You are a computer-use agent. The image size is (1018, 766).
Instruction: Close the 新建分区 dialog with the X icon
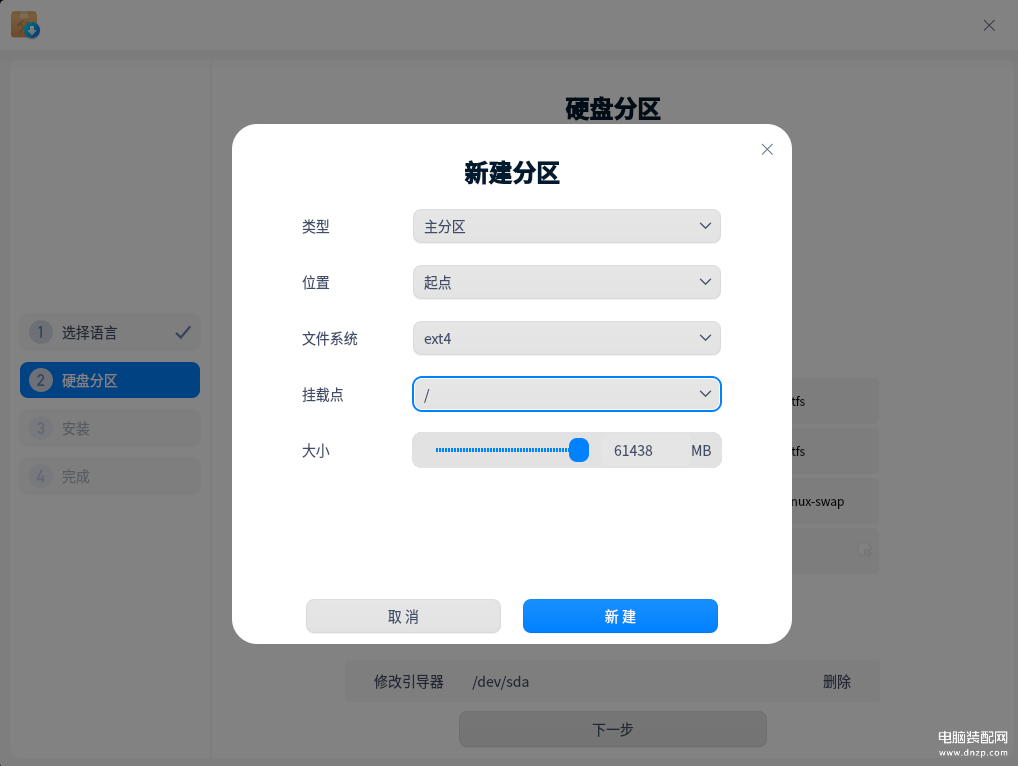pos(767,149)
